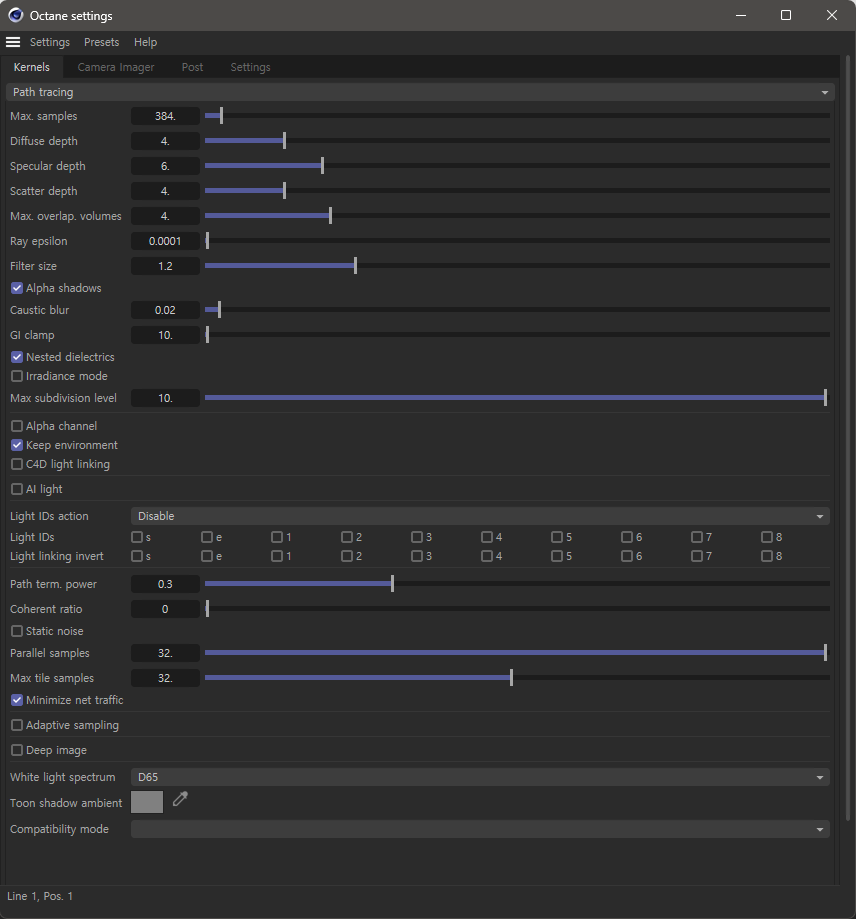Turn on AI light

[17, 489]
